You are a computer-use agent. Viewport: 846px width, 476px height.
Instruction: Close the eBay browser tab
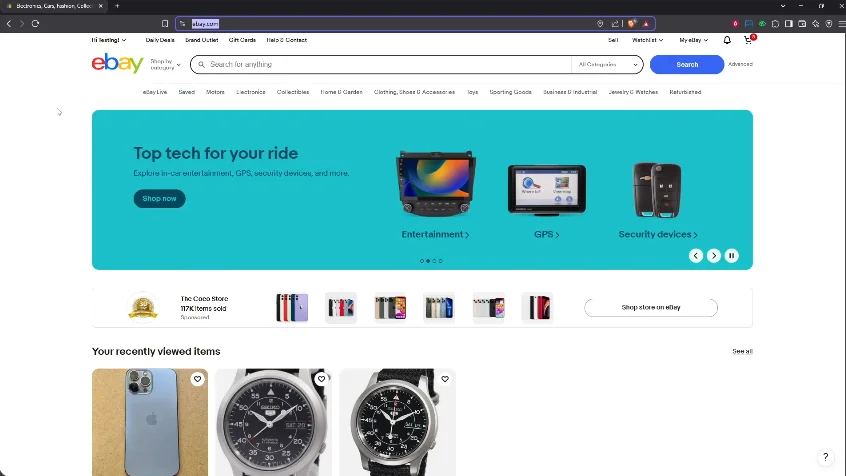(100, 6)
